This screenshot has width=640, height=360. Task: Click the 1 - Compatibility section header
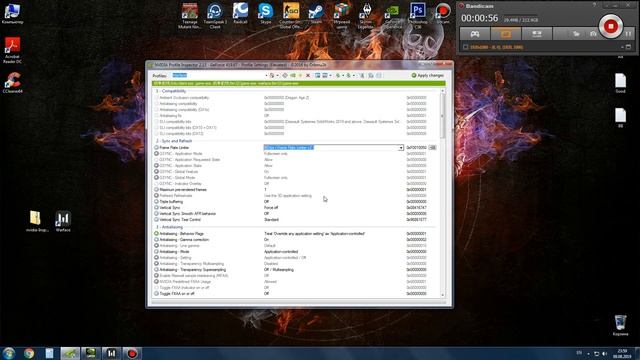tap(171, 91)
